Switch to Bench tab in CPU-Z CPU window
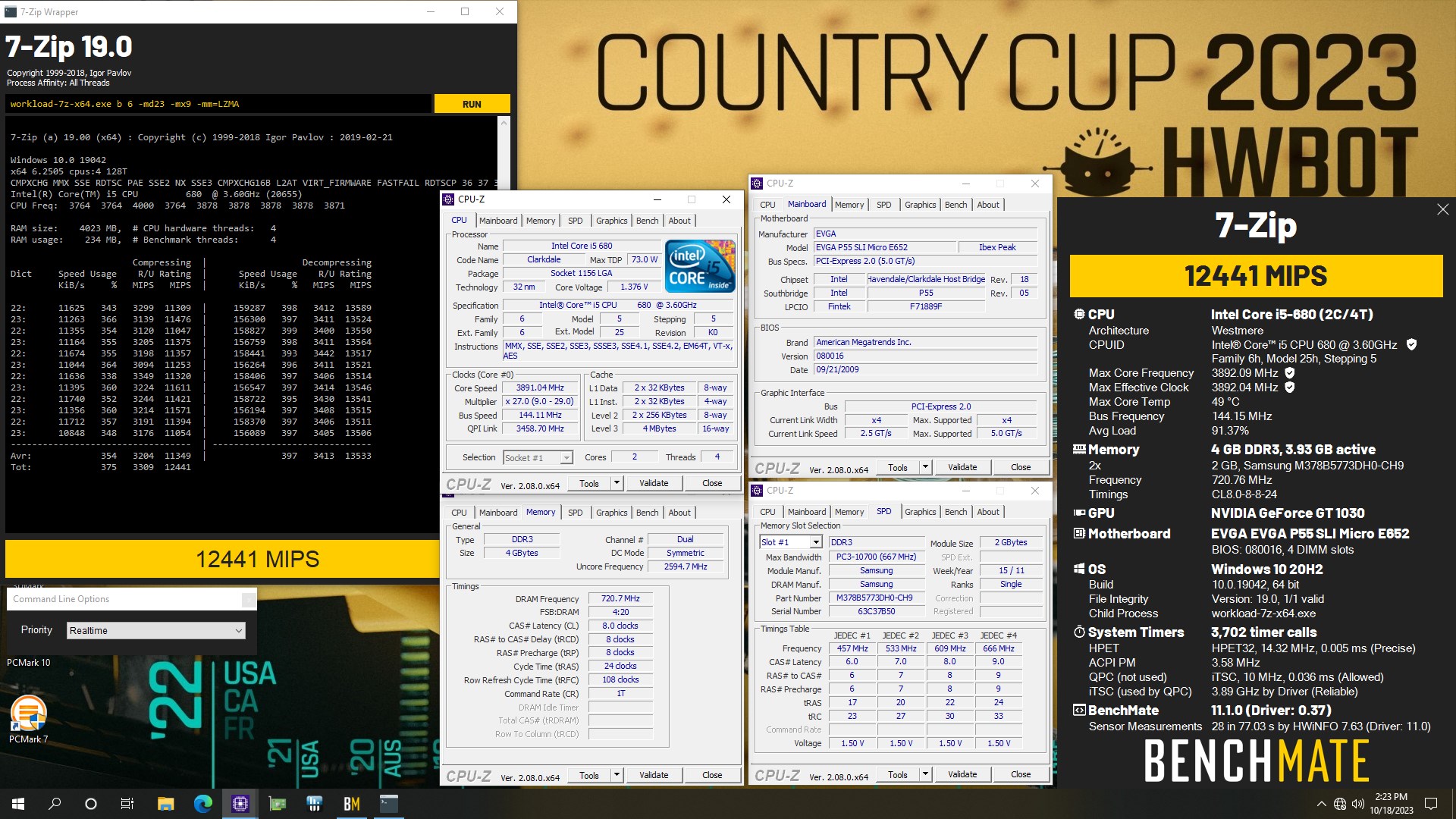Image resolution: width=1456 pixels, height=819 pixels. 647,221
